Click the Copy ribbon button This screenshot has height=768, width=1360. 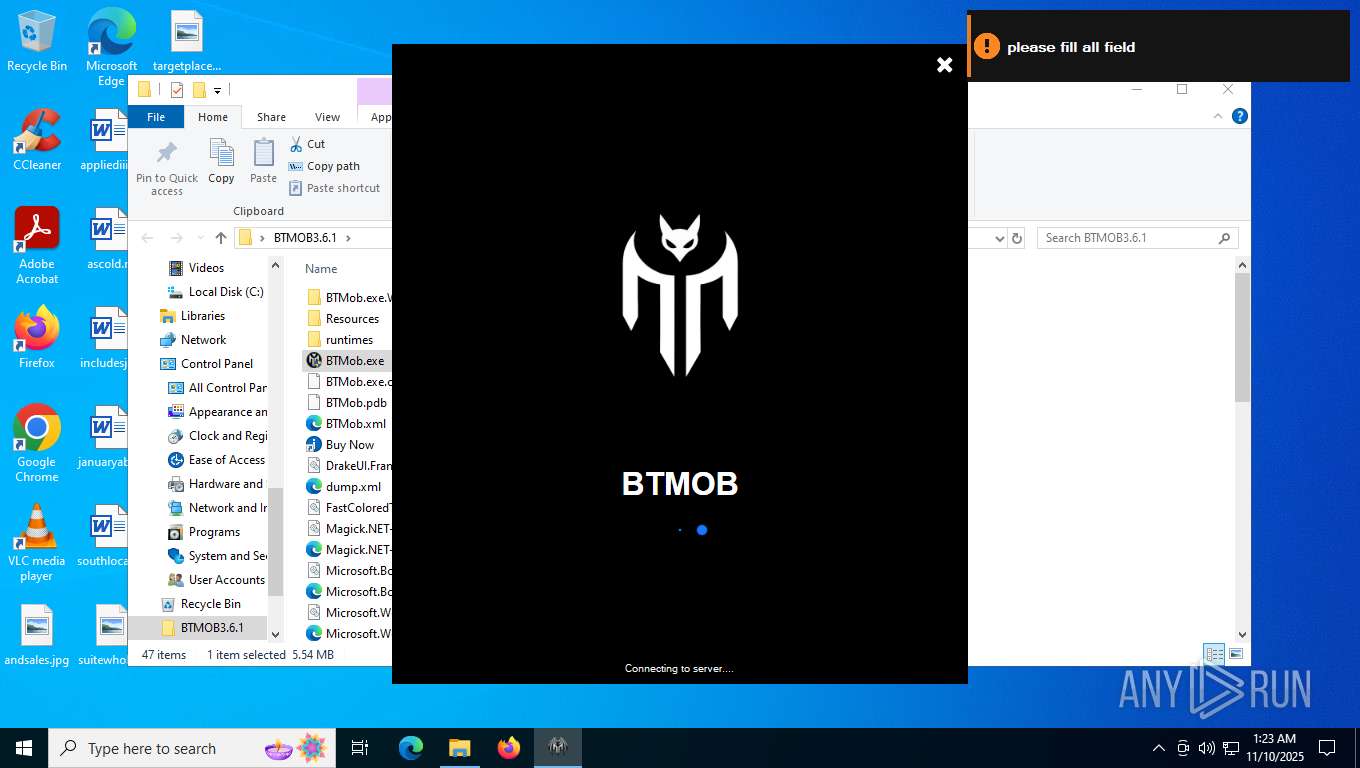click(221, 162)
